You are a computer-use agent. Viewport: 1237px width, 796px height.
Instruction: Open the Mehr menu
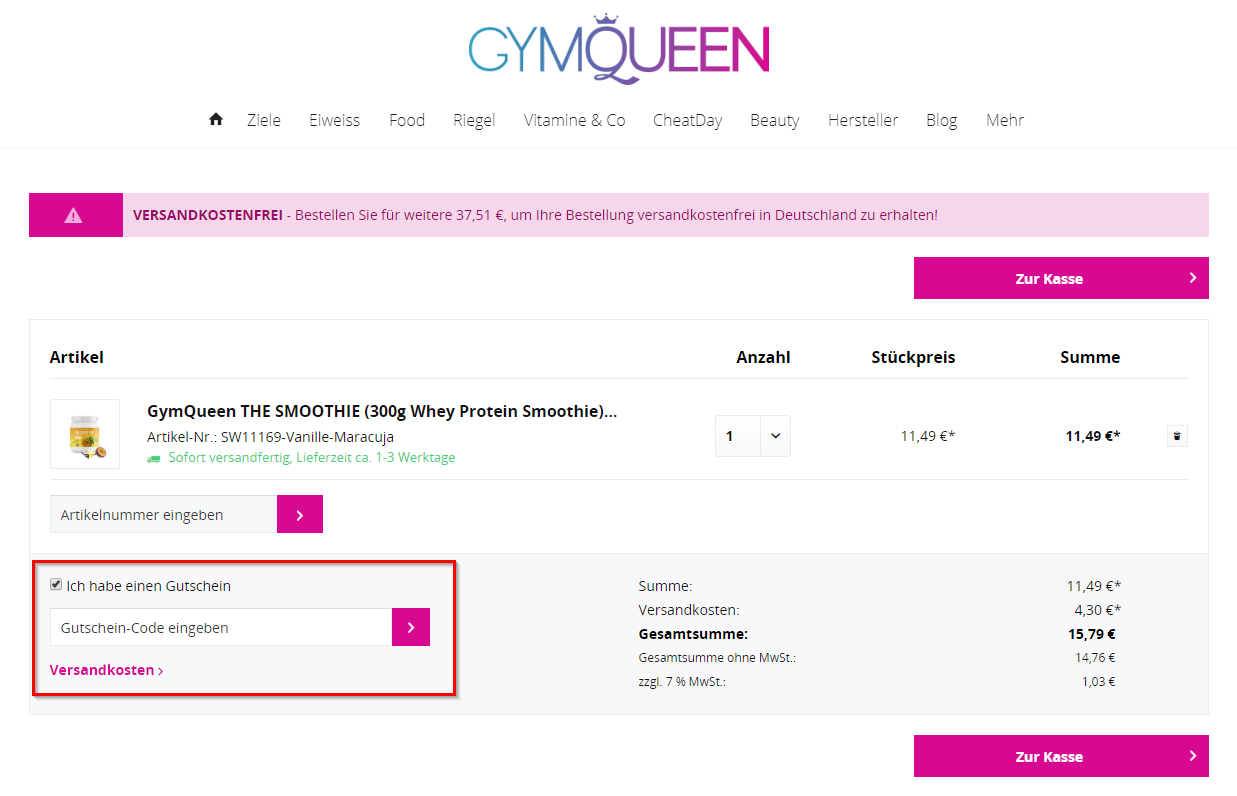[1005, 120]
